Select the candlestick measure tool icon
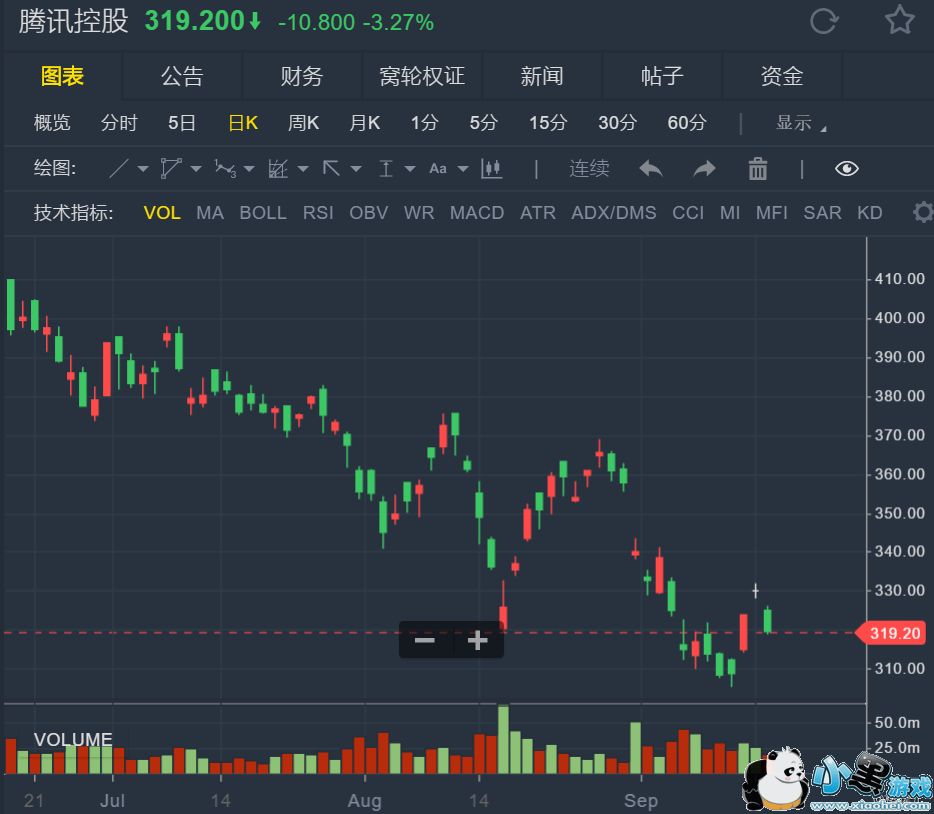This screenshot has width=934, height=814. pyautogui.click(x=490, y=169)
